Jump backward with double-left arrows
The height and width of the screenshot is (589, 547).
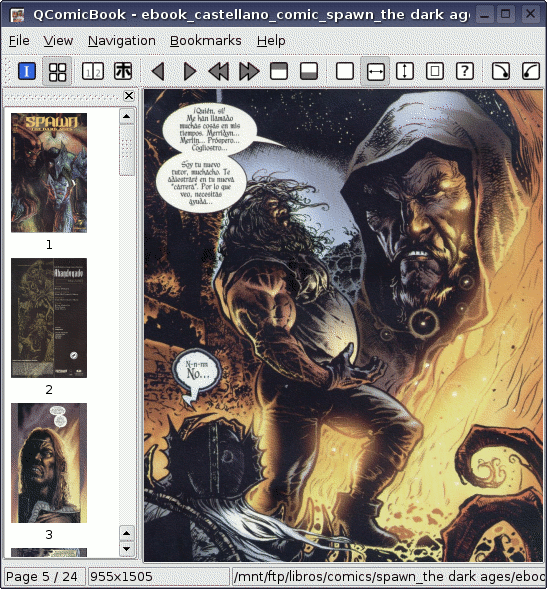tap(219, 71)
